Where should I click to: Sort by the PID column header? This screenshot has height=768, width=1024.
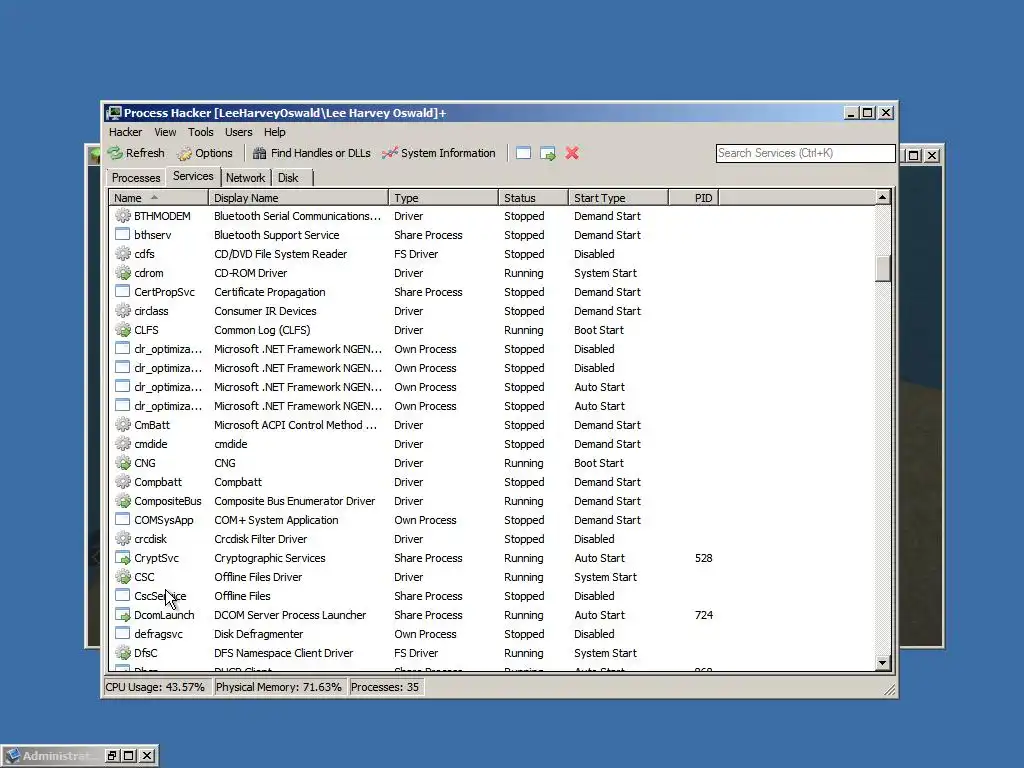694,198
